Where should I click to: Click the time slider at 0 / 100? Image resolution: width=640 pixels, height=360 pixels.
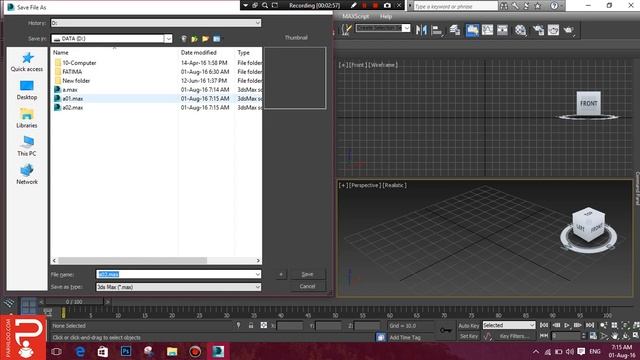(x=74, y=302)
